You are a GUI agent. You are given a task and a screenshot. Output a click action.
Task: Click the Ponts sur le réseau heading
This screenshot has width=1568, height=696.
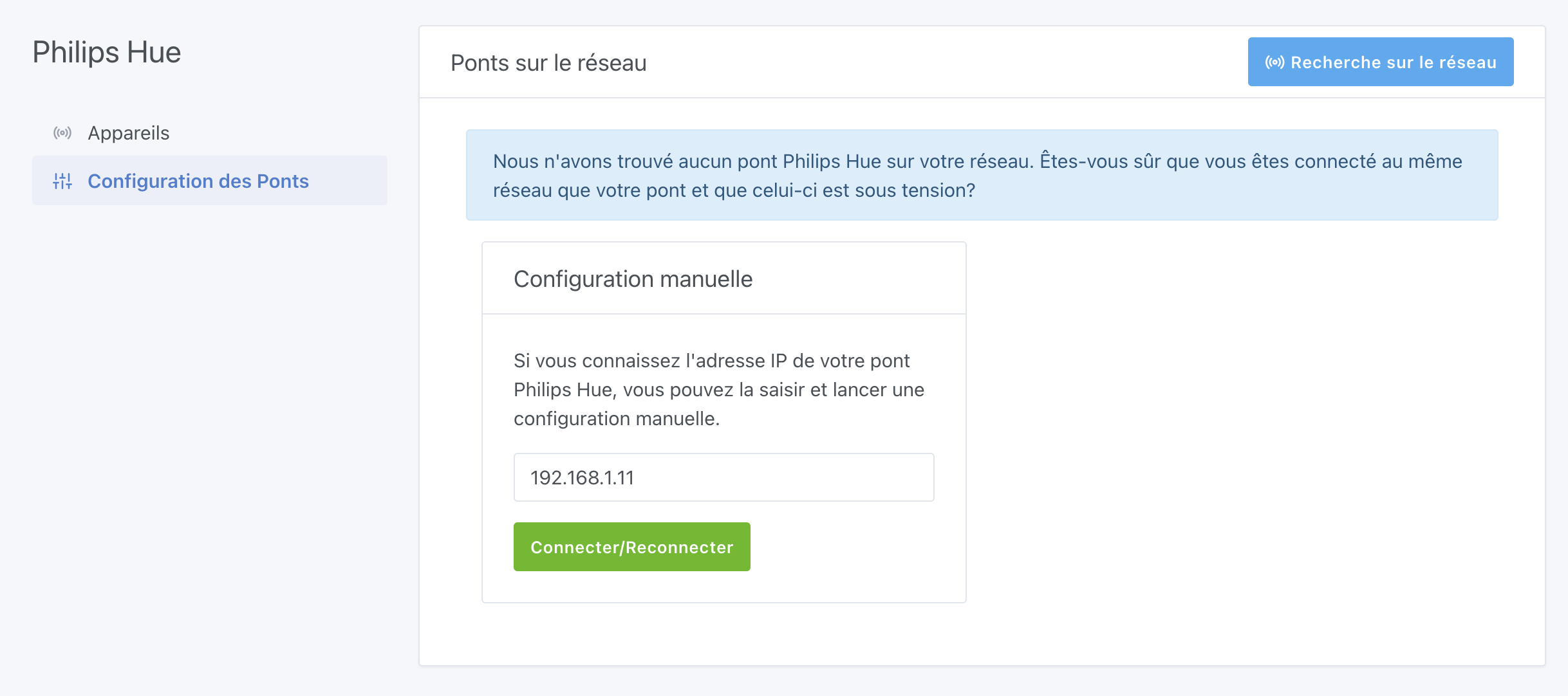coord(548,62)
